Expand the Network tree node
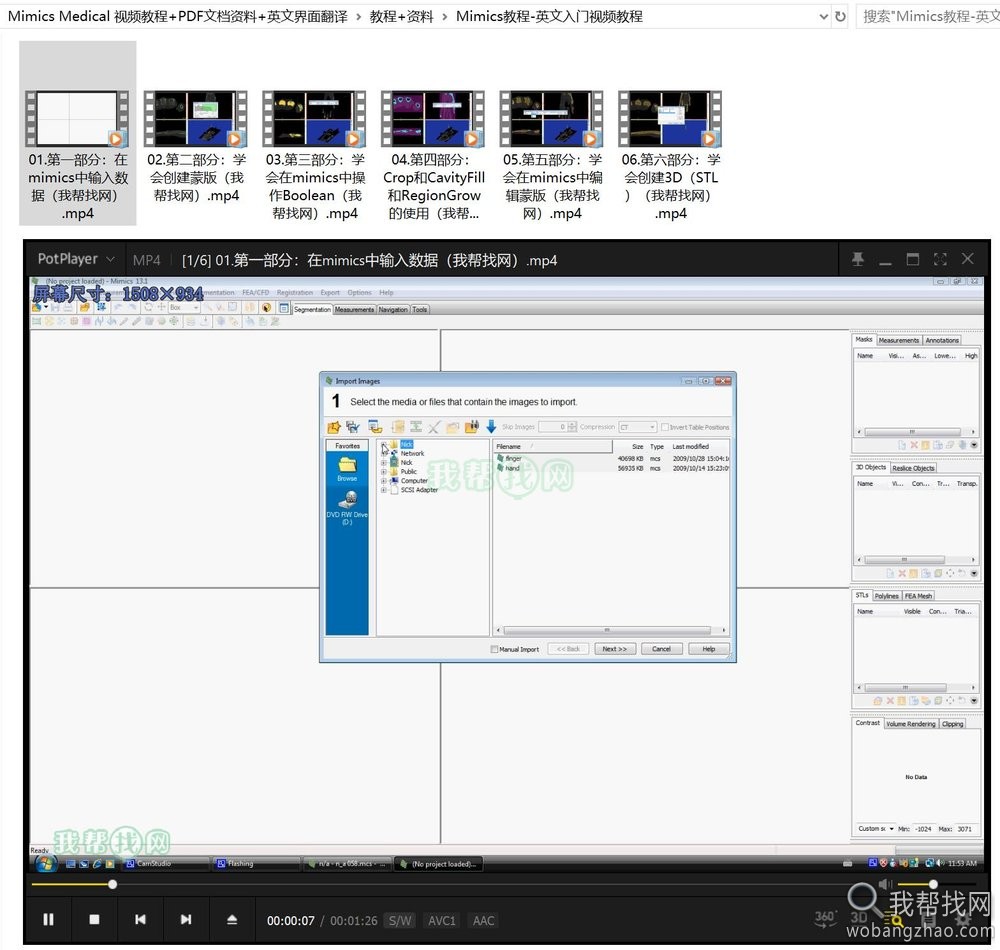The height and width of the screenshot is (950, 1000). (384, 453)
